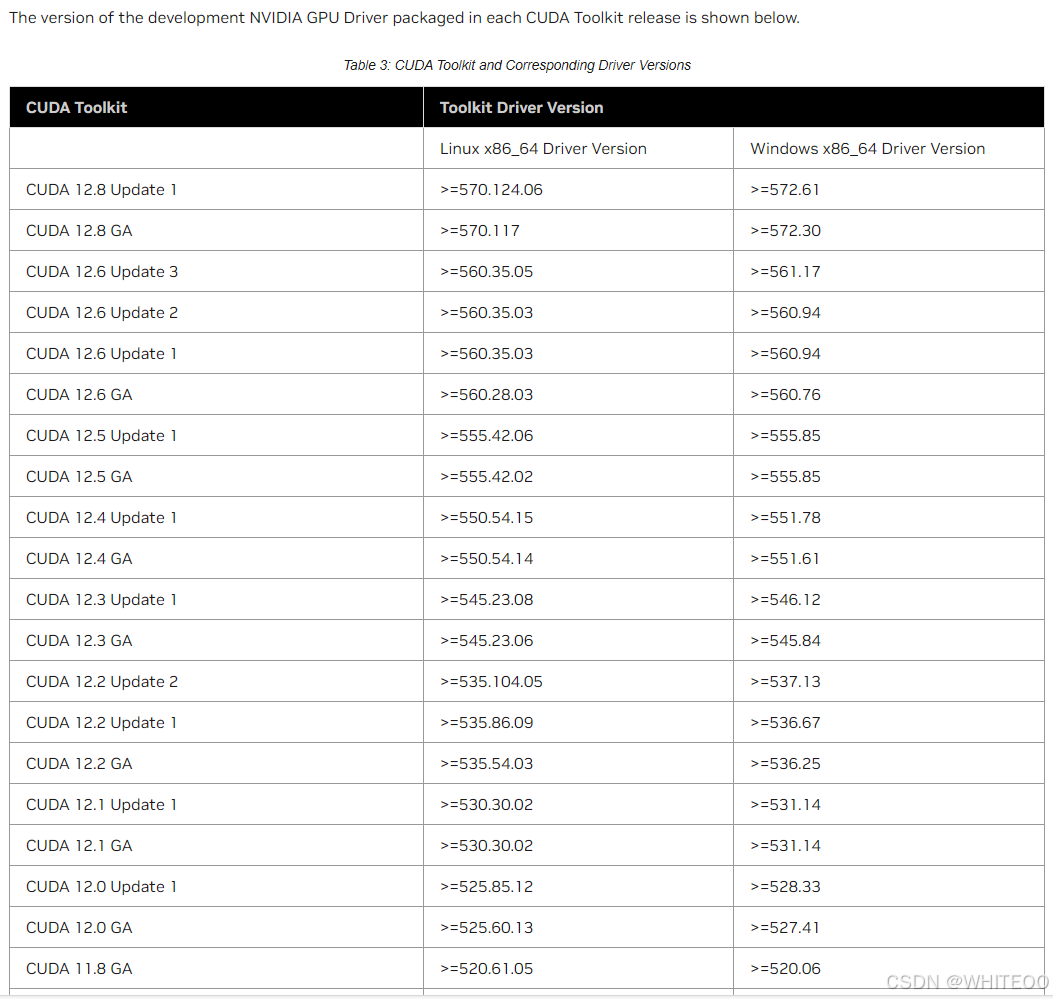Click the value '>=561.17'
The image size is (1053, 999).
(785, 271)
